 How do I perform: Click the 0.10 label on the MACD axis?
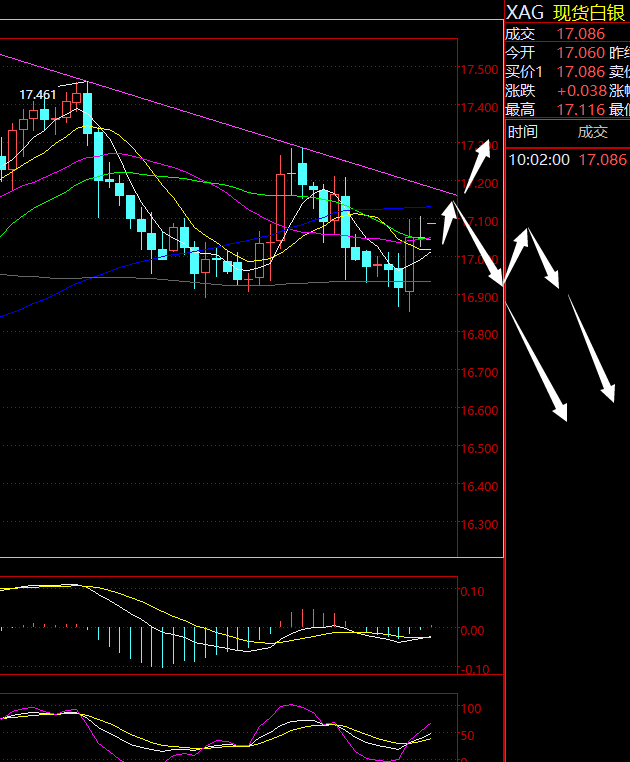[x=472, y=592]
